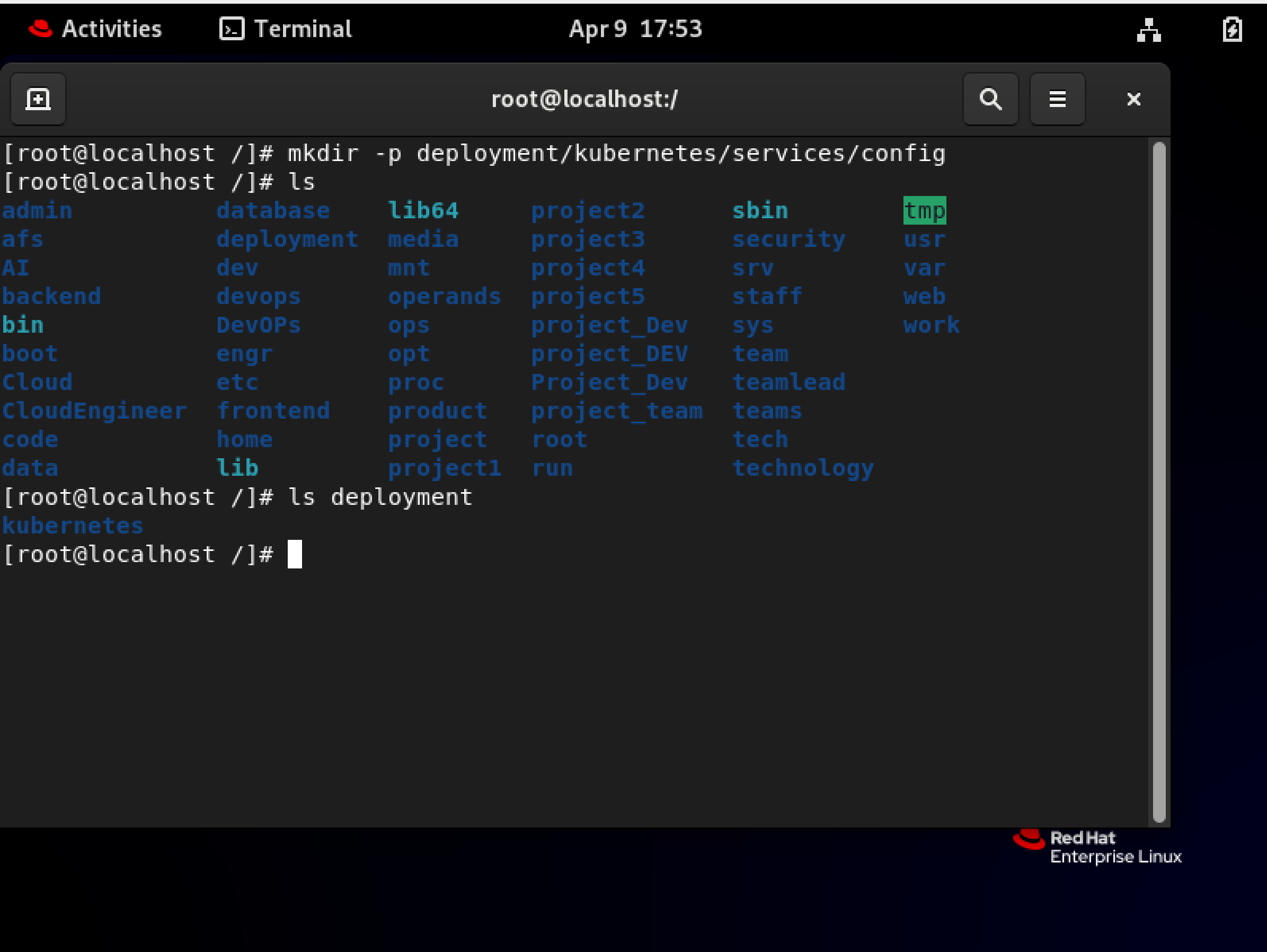The width and height of the screenshot is (1267, 952).
Task: Open the Terminal app menu
Action: point(285,29)
